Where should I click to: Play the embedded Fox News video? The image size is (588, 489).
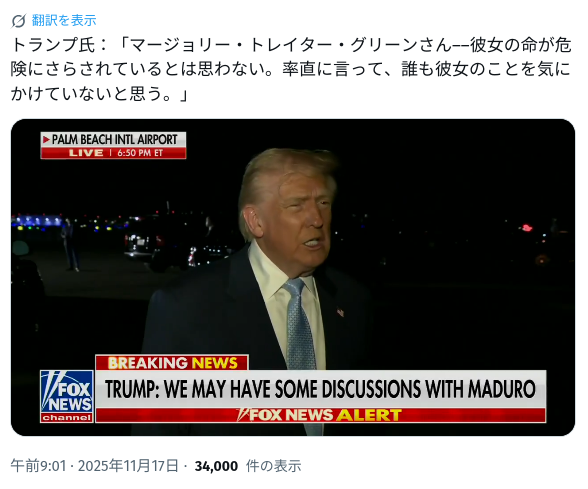tap(293, 278)
